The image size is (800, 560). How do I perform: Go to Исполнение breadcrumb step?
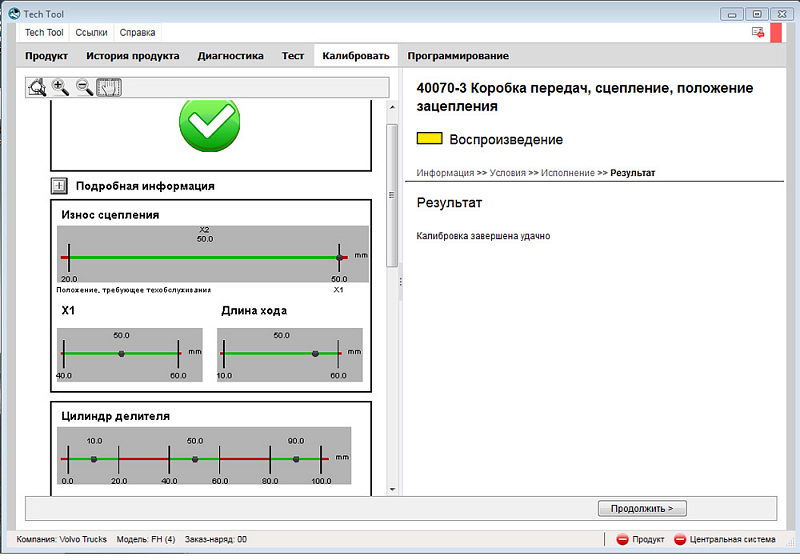567,173
